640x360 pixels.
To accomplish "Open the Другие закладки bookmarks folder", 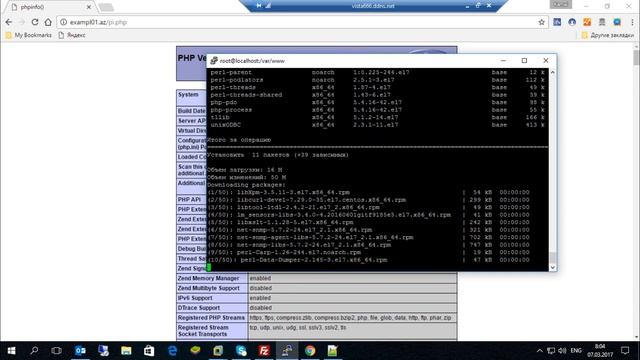I will pos(608,35).
